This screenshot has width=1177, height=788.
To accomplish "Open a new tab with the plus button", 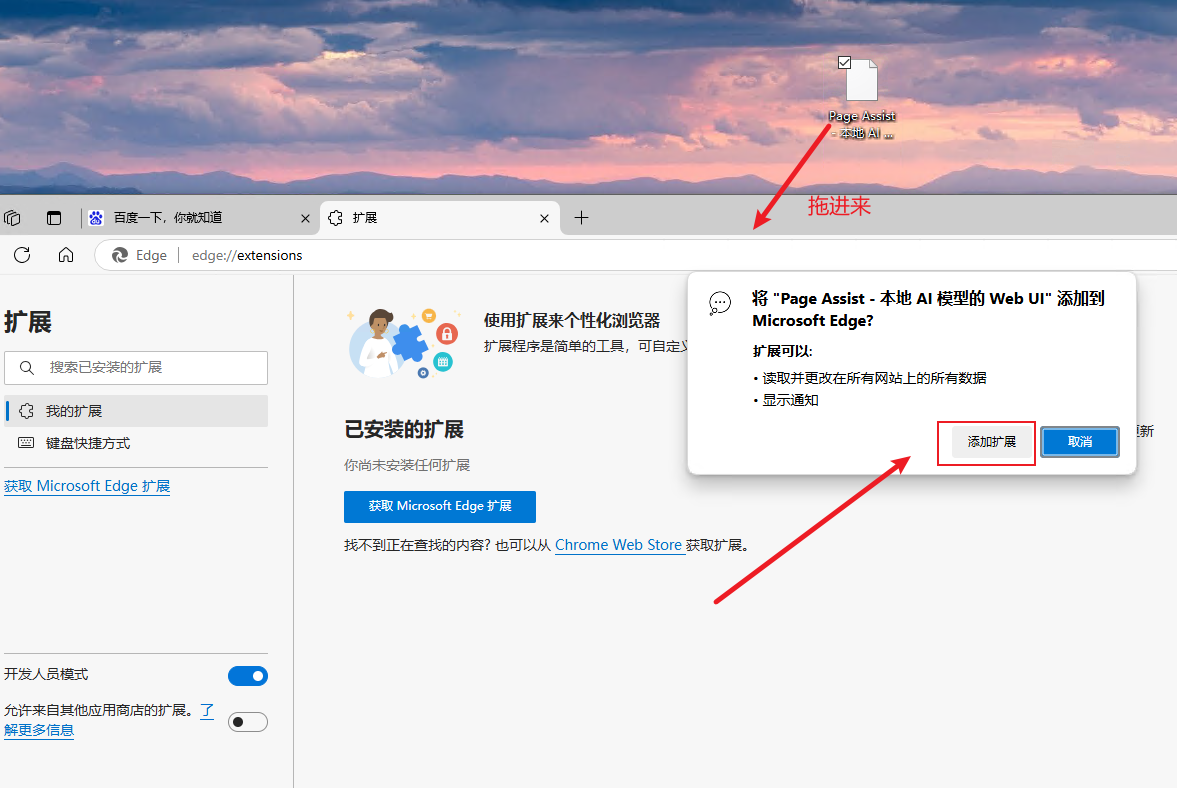I will [581, 218].
